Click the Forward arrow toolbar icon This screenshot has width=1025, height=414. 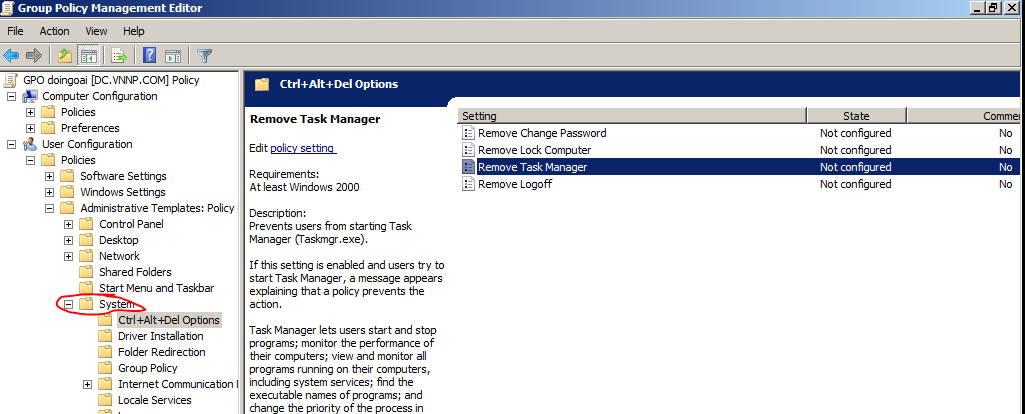[34, 56]
